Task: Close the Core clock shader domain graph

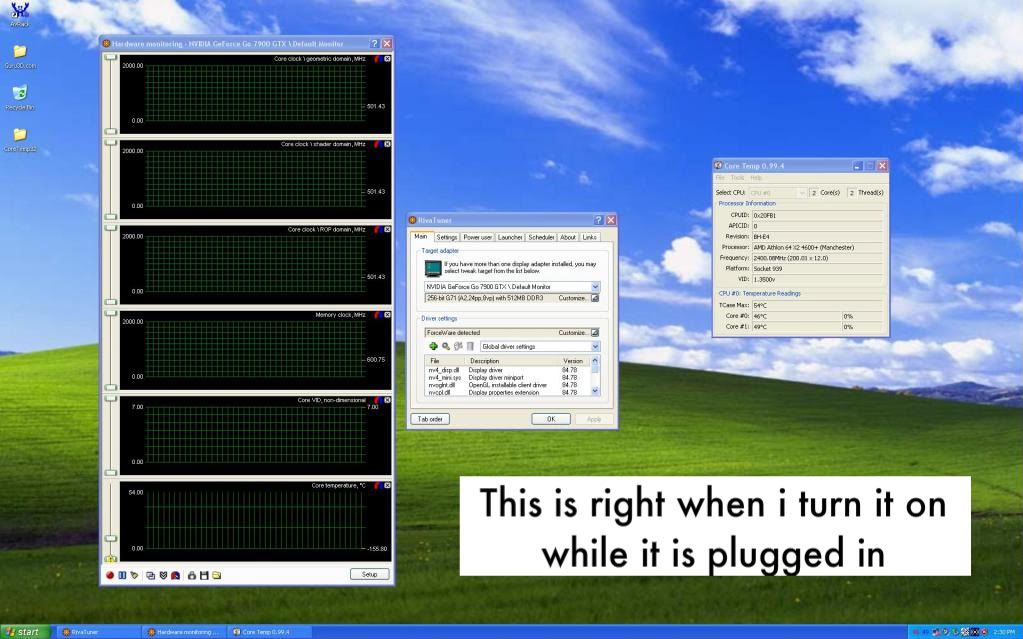Action: [388, 144]
